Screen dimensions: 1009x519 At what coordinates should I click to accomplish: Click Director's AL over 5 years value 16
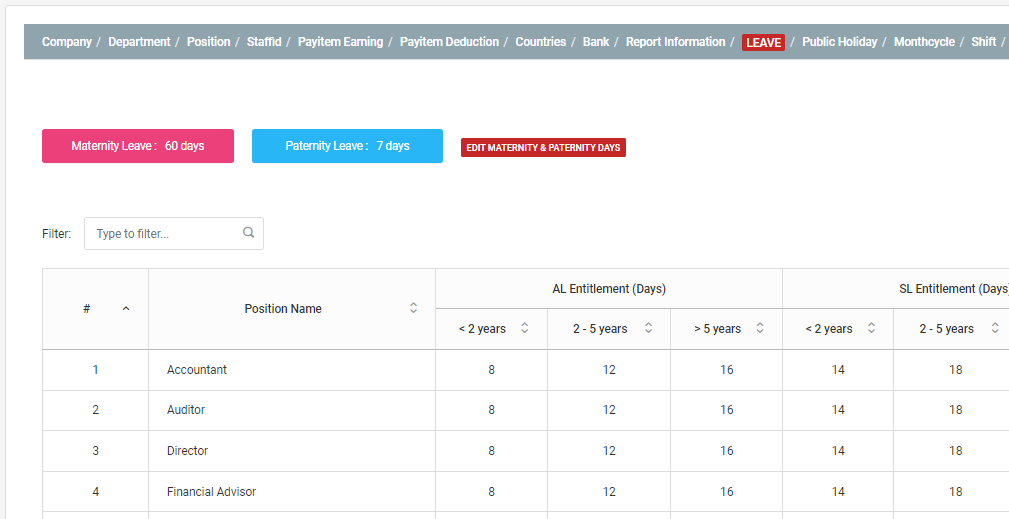point(727,451)
